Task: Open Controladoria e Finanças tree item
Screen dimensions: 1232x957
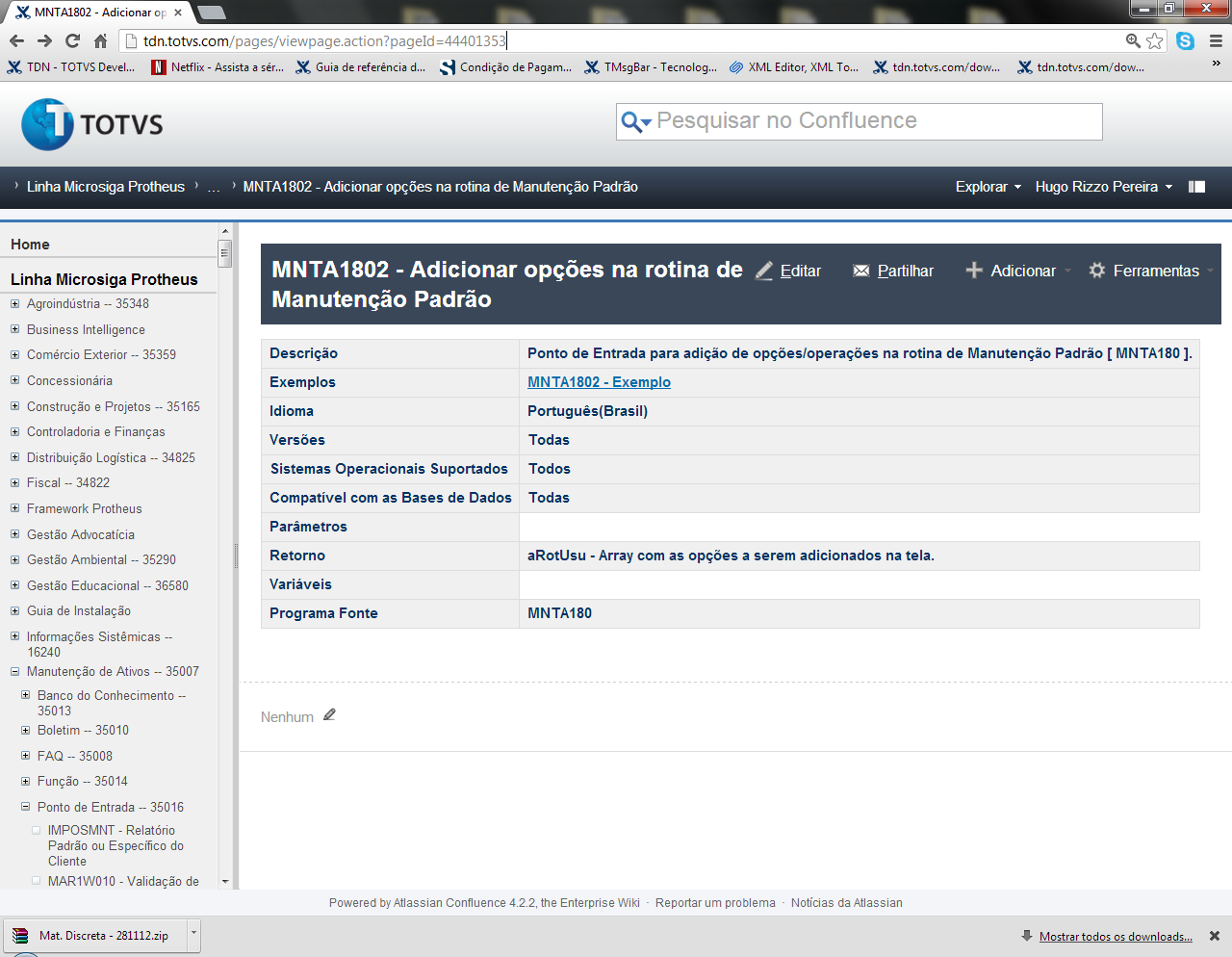Action: point(96,431)
